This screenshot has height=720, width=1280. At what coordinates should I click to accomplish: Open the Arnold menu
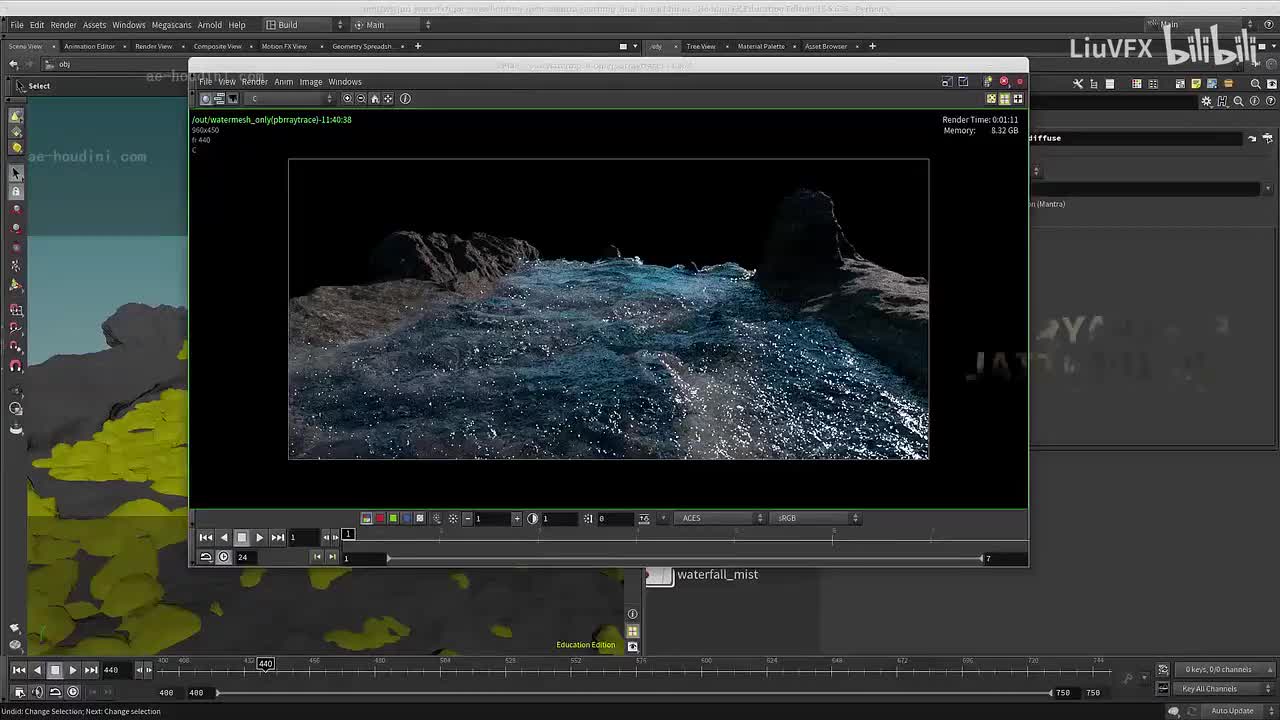point(210,25)
